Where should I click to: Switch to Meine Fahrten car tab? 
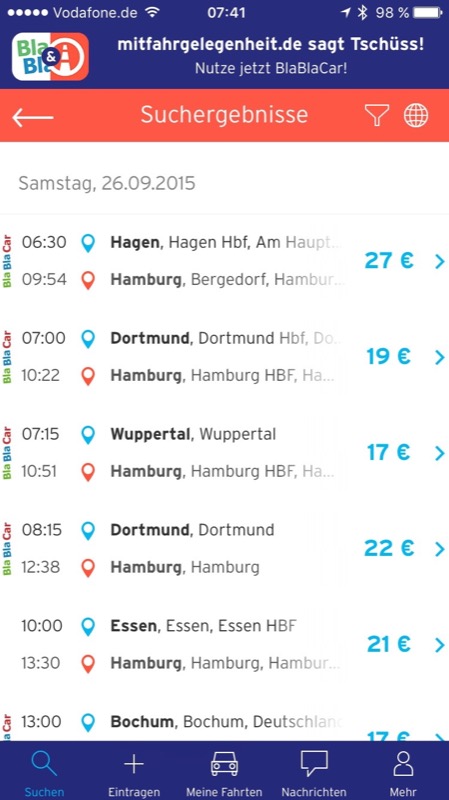[x=224, y=771]
